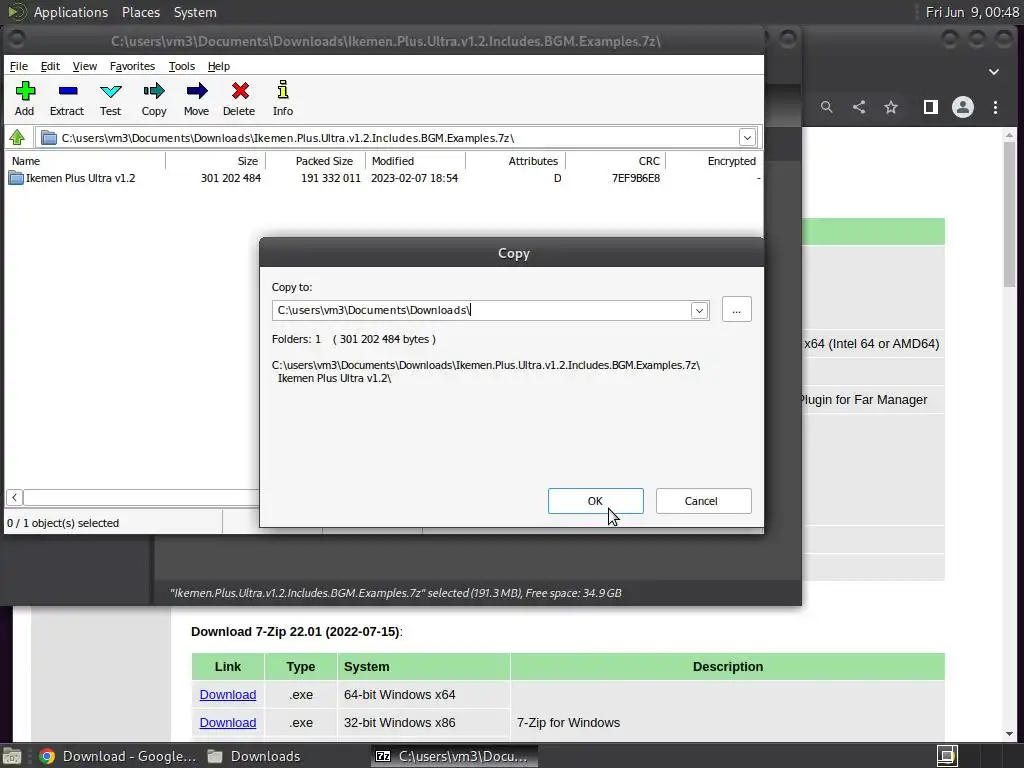The width and height of the screenshot is (1024, 768).
Task: Expand the Copy to path dropdown
Action: [699, 310]
